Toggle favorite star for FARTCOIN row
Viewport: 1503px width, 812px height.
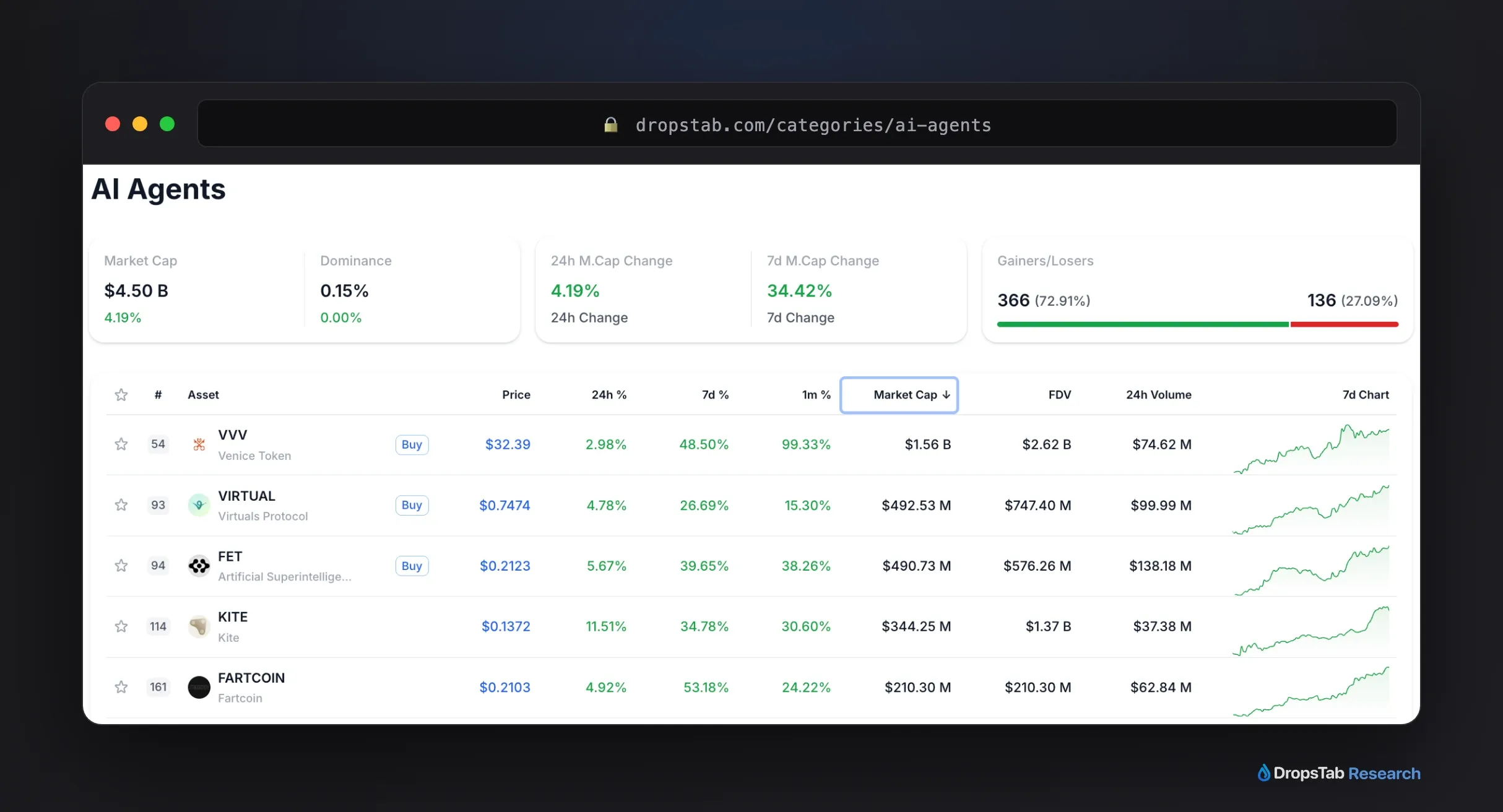click(x=121, y=687)
